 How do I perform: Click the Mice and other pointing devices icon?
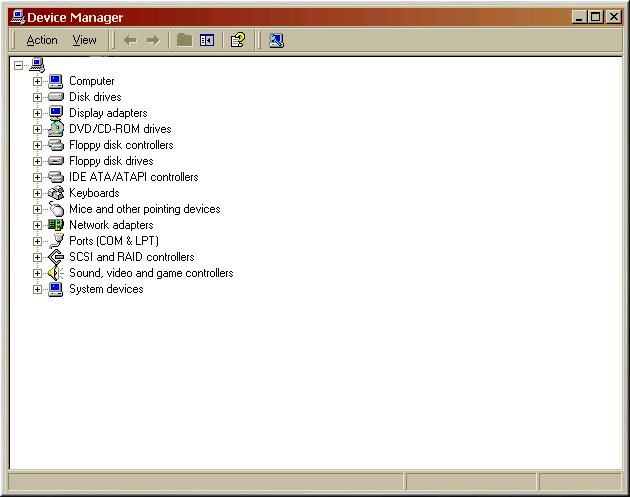click(x=56, y=209)
